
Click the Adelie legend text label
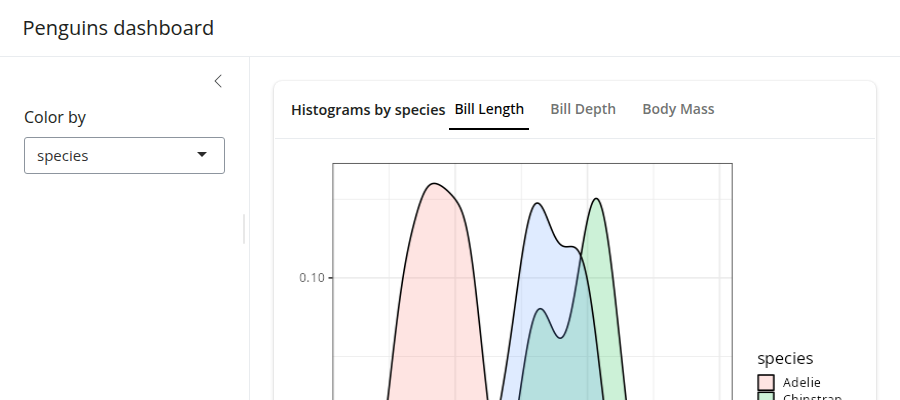[x=802, y=382]
